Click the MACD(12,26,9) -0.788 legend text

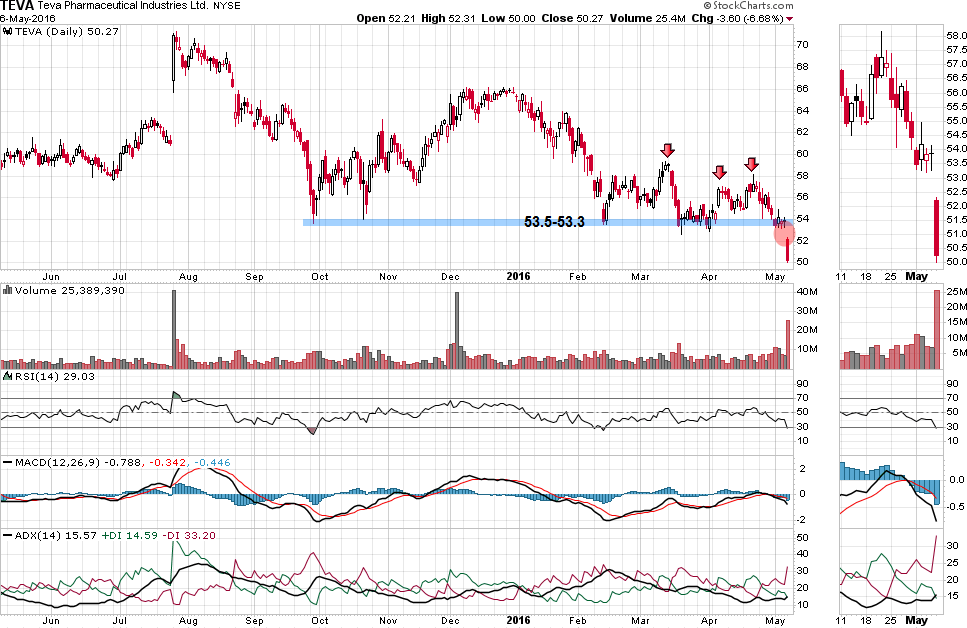[78, 462]
